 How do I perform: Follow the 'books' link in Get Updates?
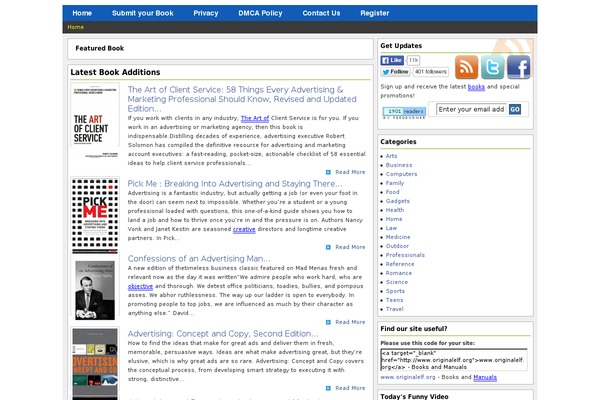[476, 87]
